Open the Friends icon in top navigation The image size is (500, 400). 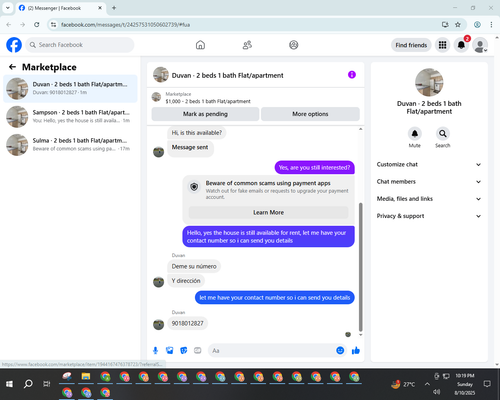247,45
